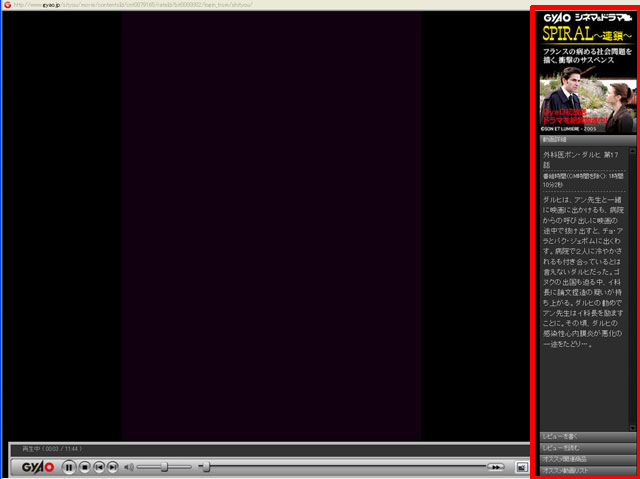Open the オススメ動画リスト panel
Image resolution: width=640 pixels, height=479 pixels.
pyautogui.click(x=588, y=470)
